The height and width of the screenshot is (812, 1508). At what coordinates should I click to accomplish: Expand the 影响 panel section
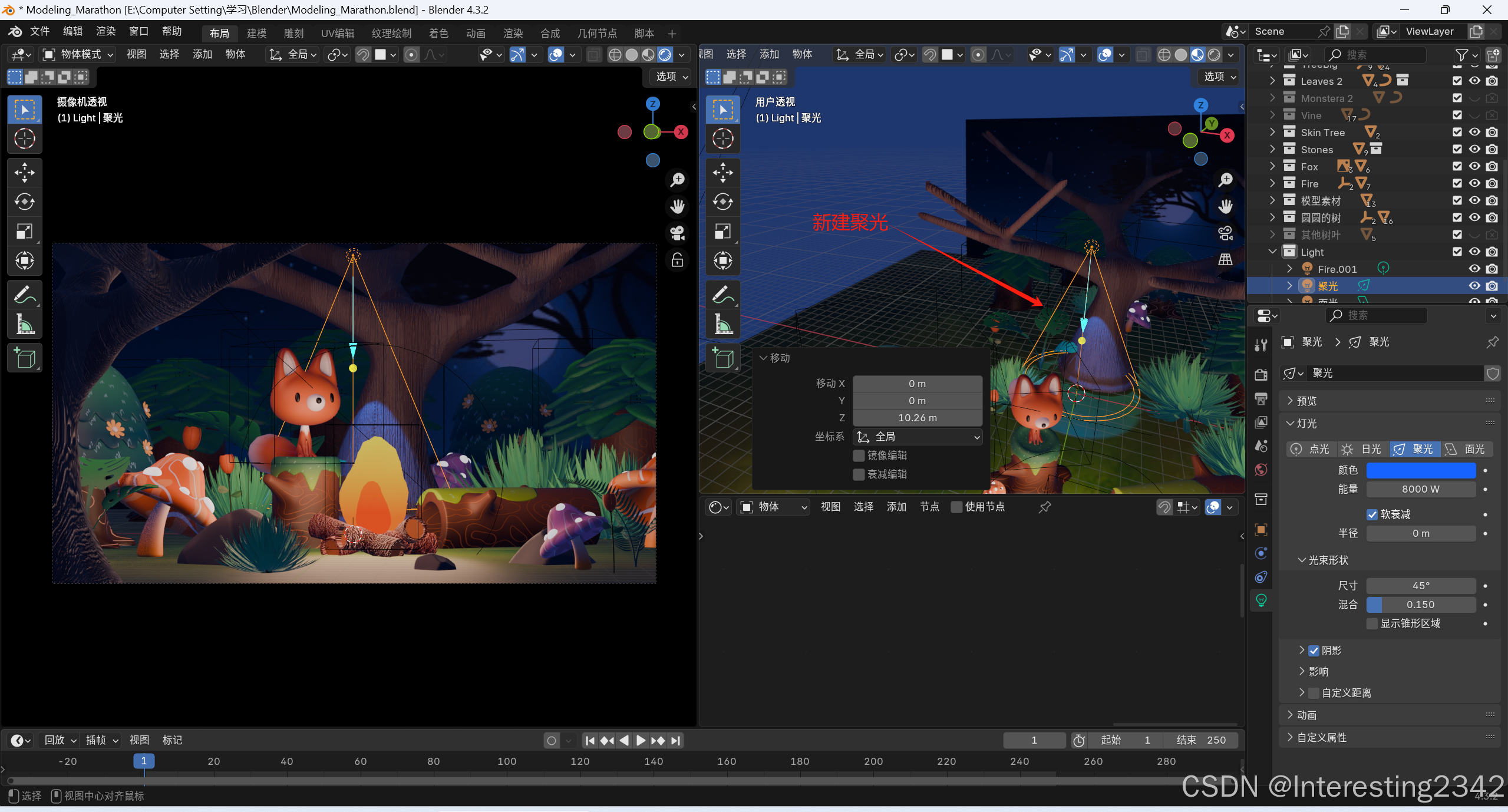pyautogui.click(x=1318, y=672)
